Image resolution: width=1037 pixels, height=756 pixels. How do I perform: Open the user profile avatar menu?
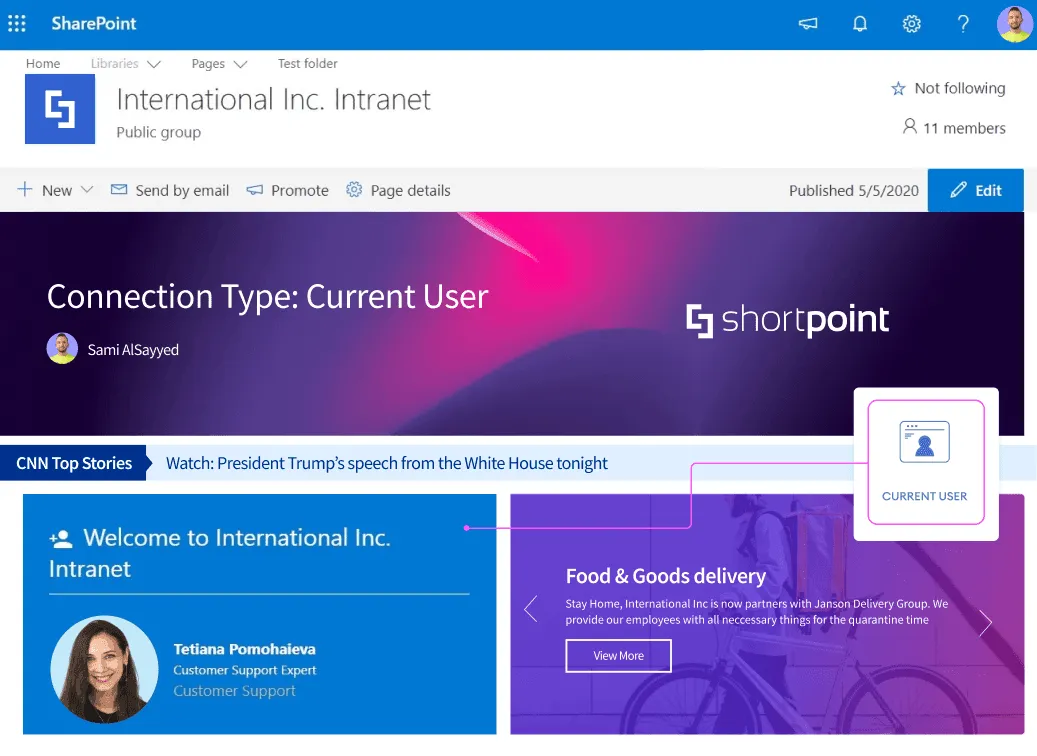1014,24
